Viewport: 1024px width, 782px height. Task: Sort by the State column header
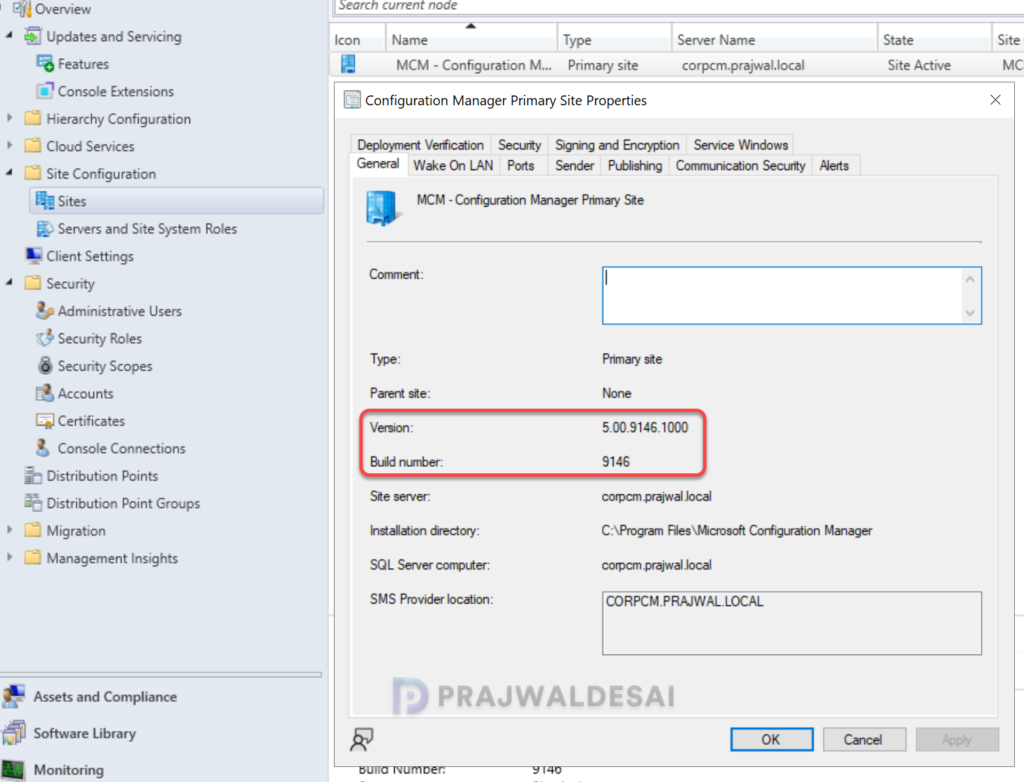(x=934, y=40)
